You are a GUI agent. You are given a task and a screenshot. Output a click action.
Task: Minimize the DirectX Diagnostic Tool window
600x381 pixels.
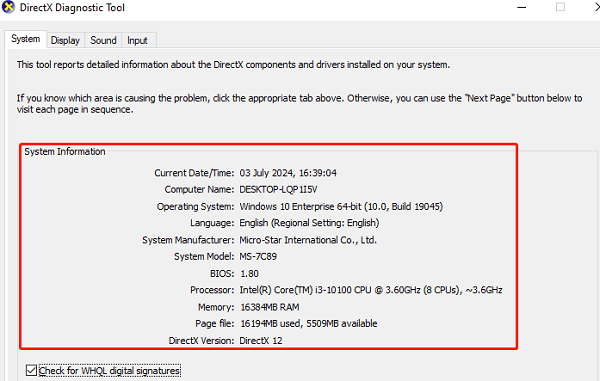coord(522,7)
